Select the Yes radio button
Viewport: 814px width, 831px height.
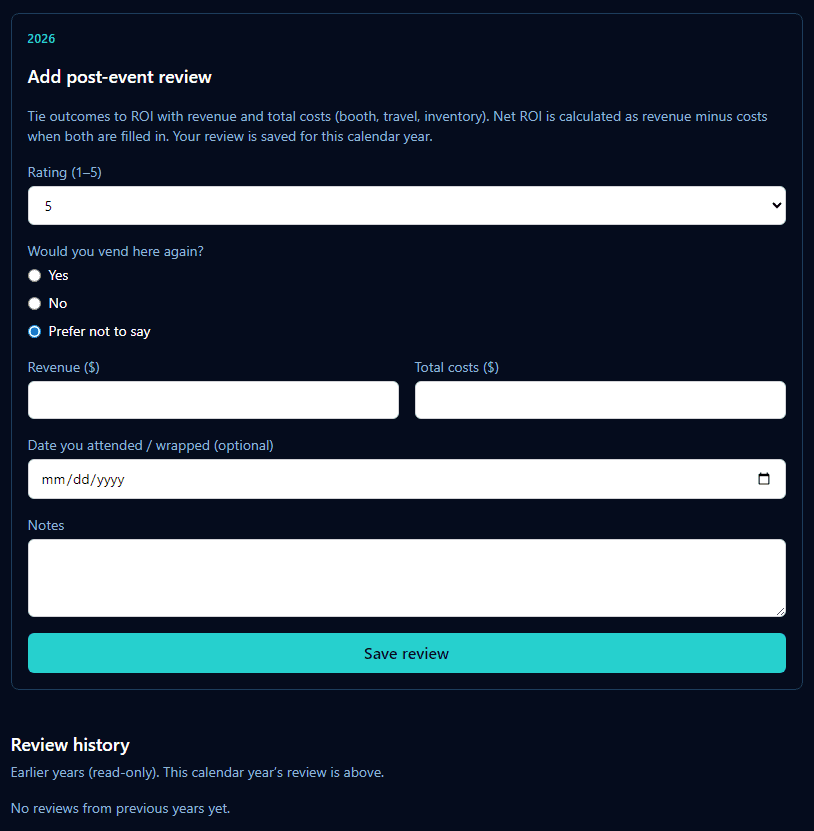tap(34, 275)
